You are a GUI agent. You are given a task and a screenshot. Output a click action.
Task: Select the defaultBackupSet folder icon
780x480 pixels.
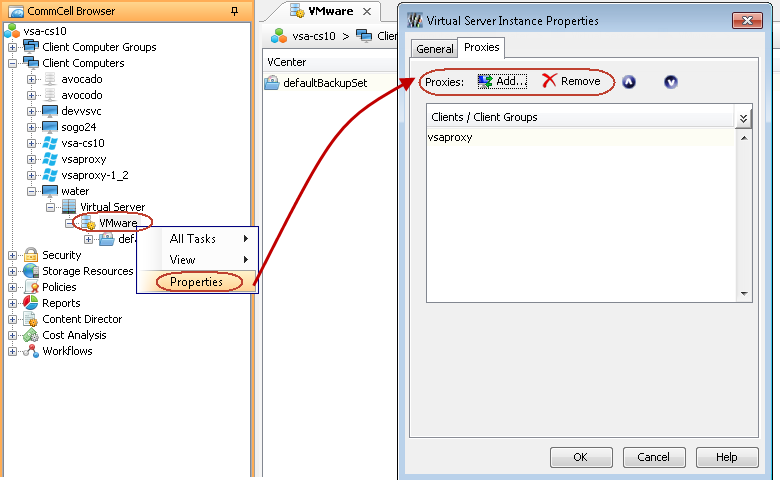point(272,83)
